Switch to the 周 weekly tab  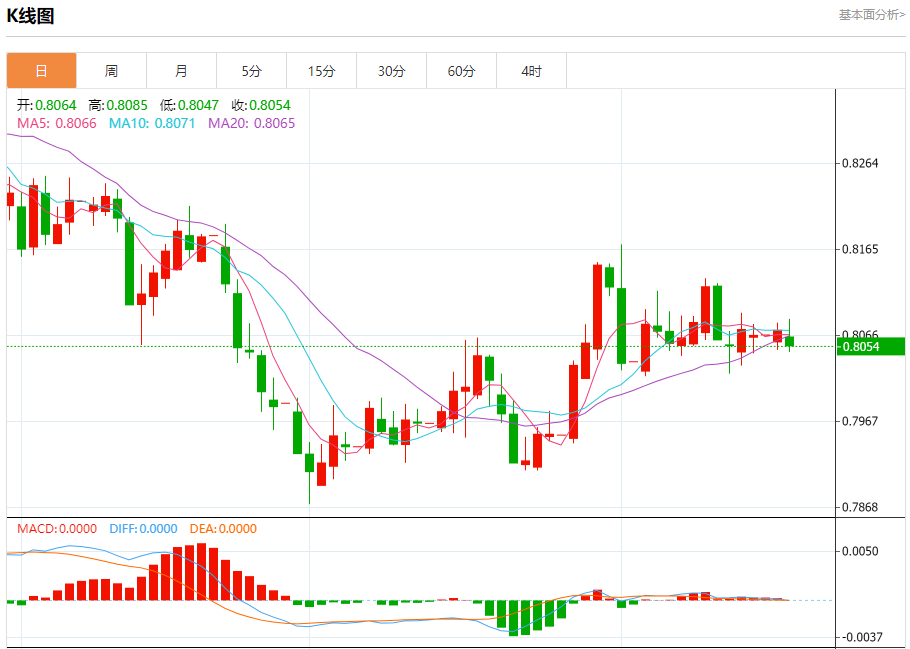pos(111,71)
